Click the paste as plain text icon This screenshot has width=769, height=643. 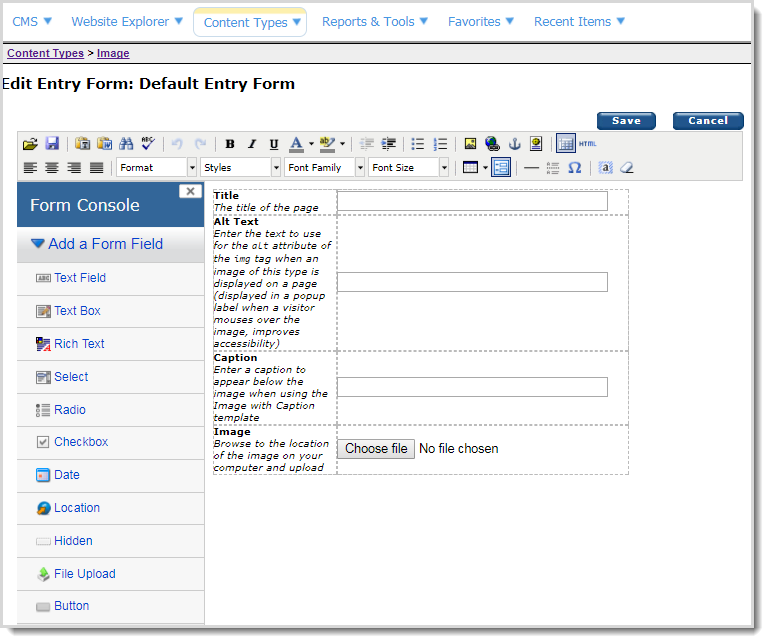pos(82,144)
